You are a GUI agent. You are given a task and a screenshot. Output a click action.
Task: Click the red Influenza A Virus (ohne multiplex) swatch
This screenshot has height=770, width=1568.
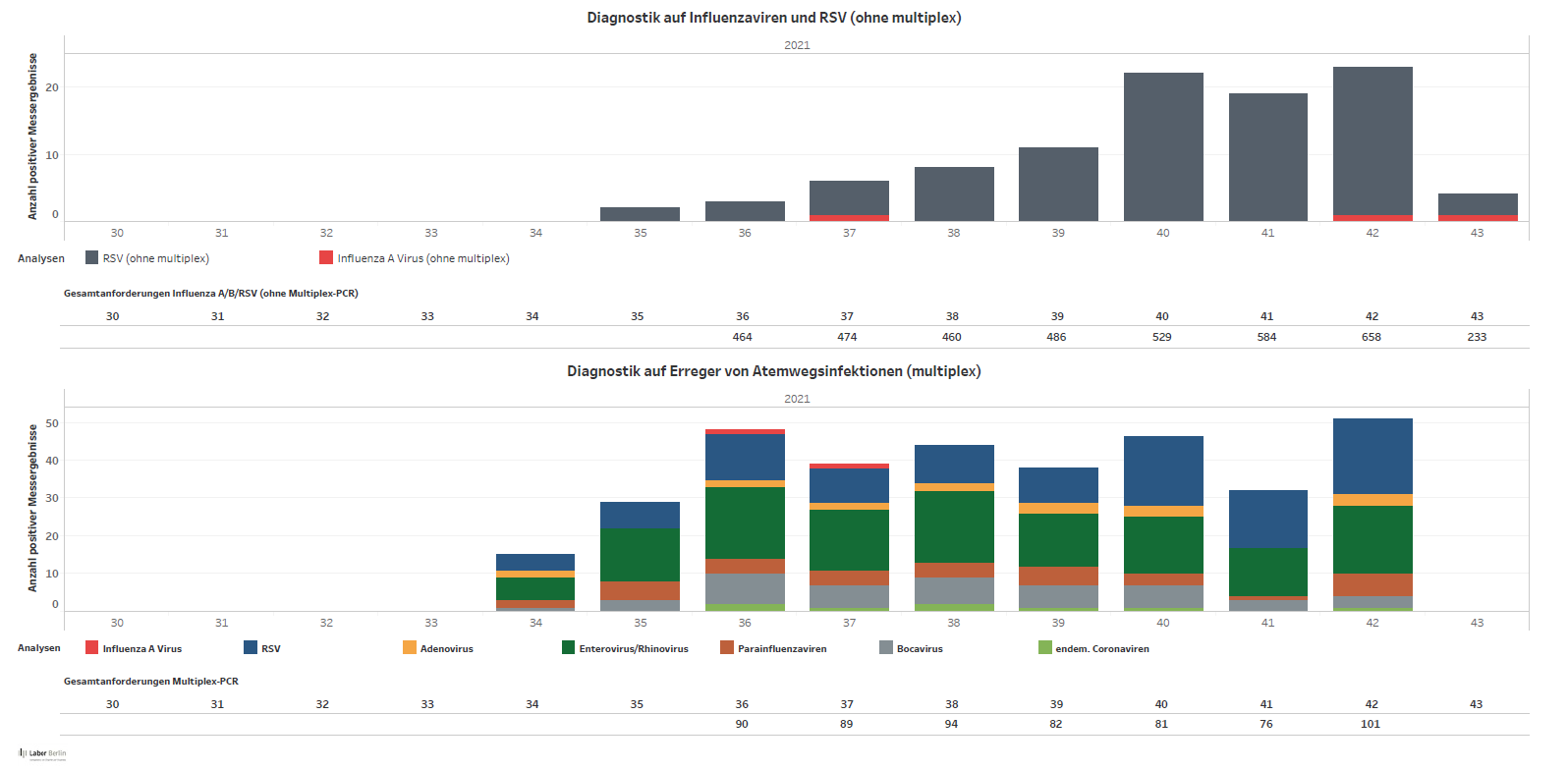pyautogui.click(x=326, y=258)
